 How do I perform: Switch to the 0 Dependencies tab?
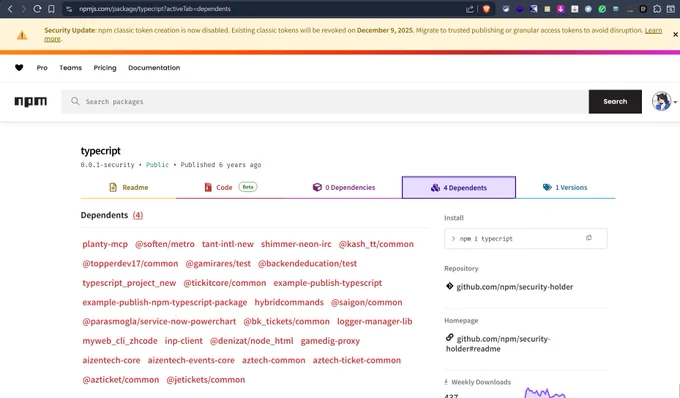343,187
